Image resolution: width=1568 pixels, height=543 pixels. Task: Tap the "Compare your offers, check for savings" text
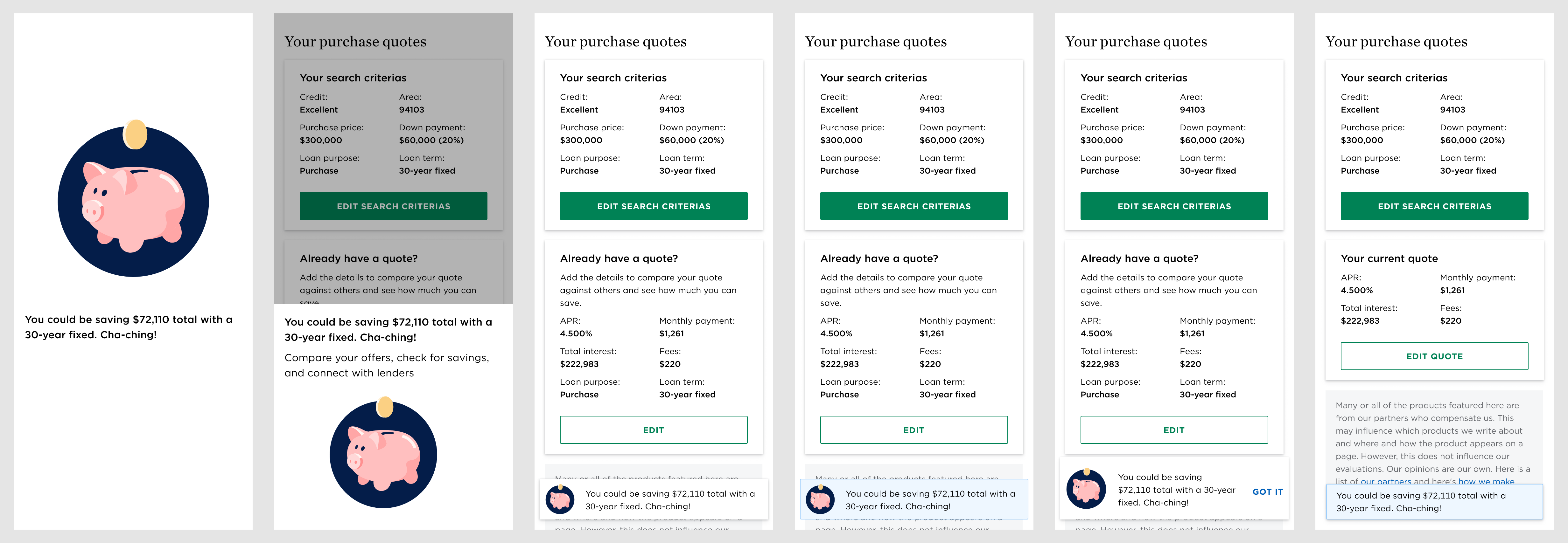click(x=387, y=366)
